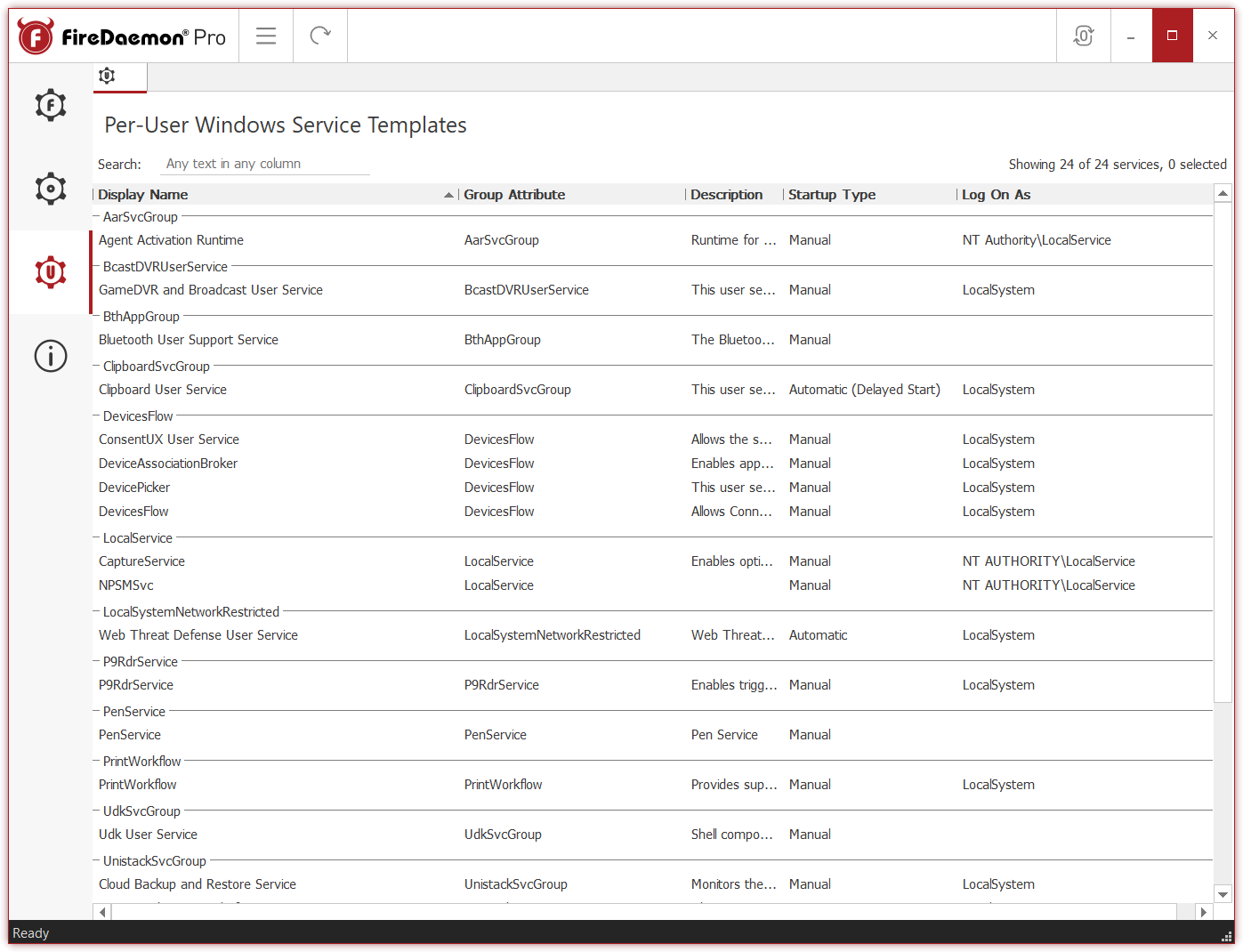Collapse the LocalService group
This screenshot has height=952, width=1243.
[96, 537]
